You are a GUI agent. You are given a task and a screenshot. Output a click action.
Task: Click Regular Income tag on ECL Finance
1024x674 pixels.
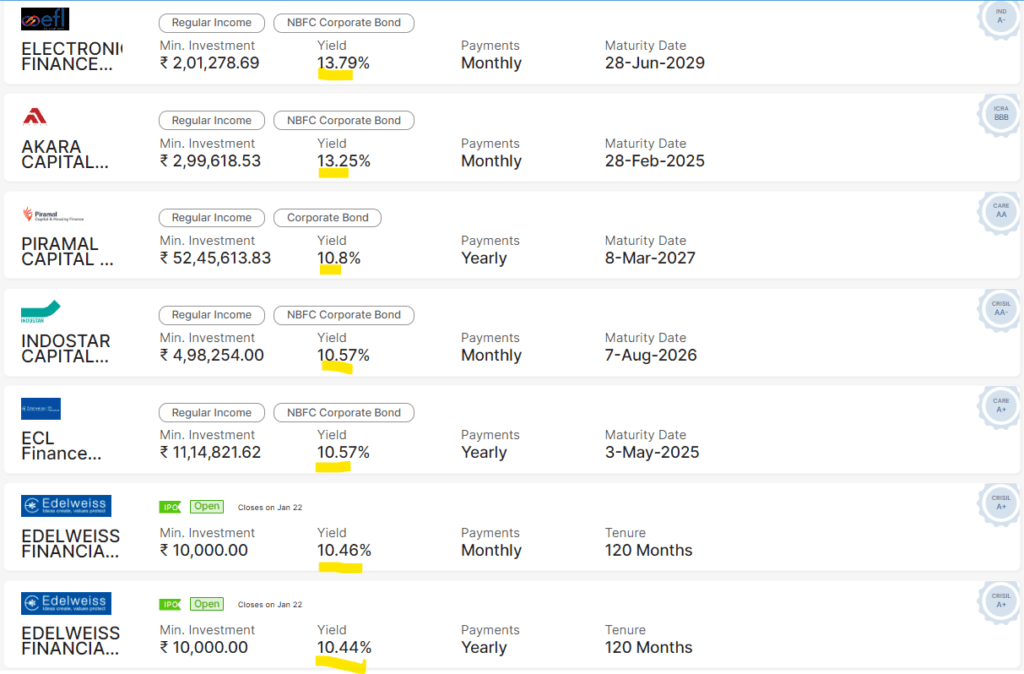coord(212,413)
